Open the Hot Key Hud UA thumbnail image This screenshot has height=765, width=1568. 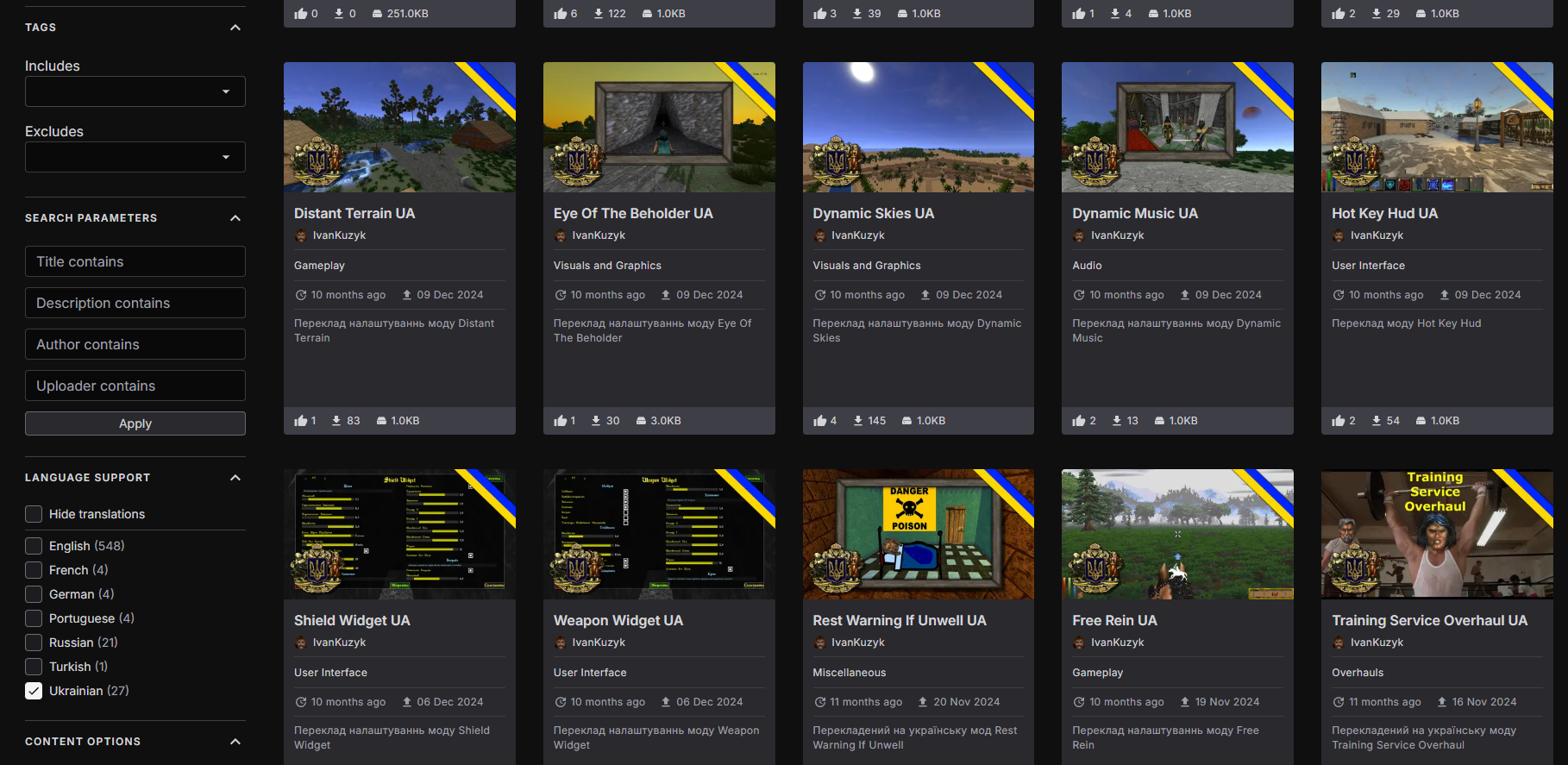[1437, 127]
